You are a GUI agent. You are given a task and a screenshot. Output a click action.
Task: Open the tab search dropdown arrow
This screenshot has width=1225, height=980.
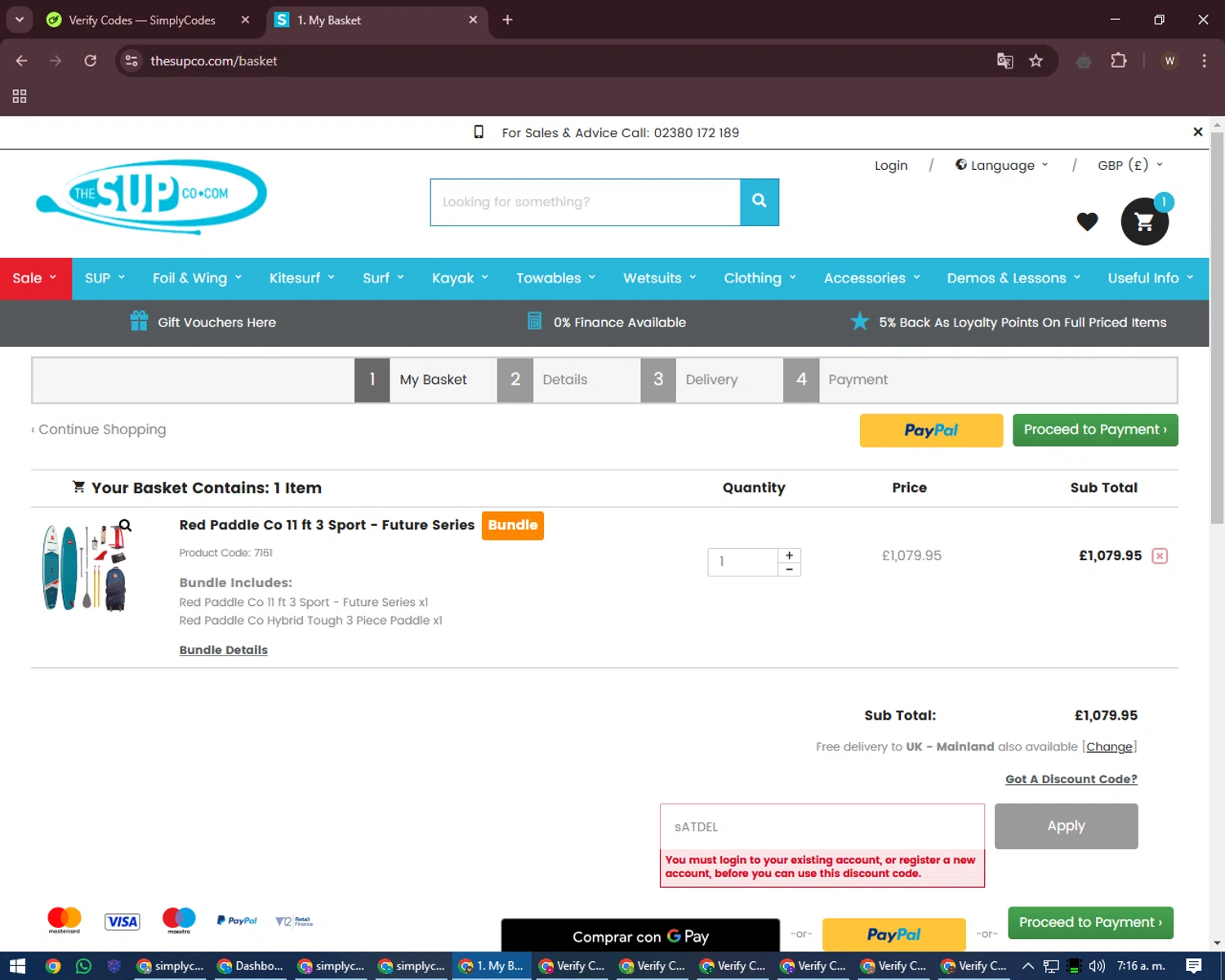19,20
